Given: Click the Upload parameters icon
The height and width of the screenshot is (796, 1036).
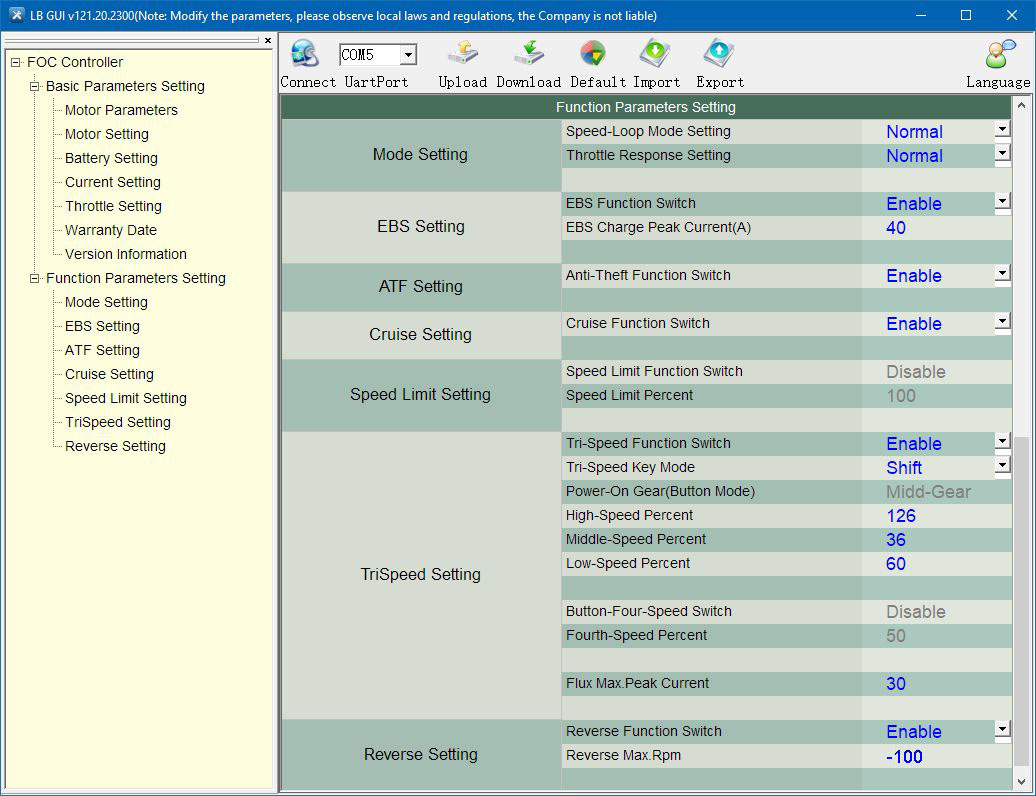Looking at the screenshot, I should pos(462,54).
